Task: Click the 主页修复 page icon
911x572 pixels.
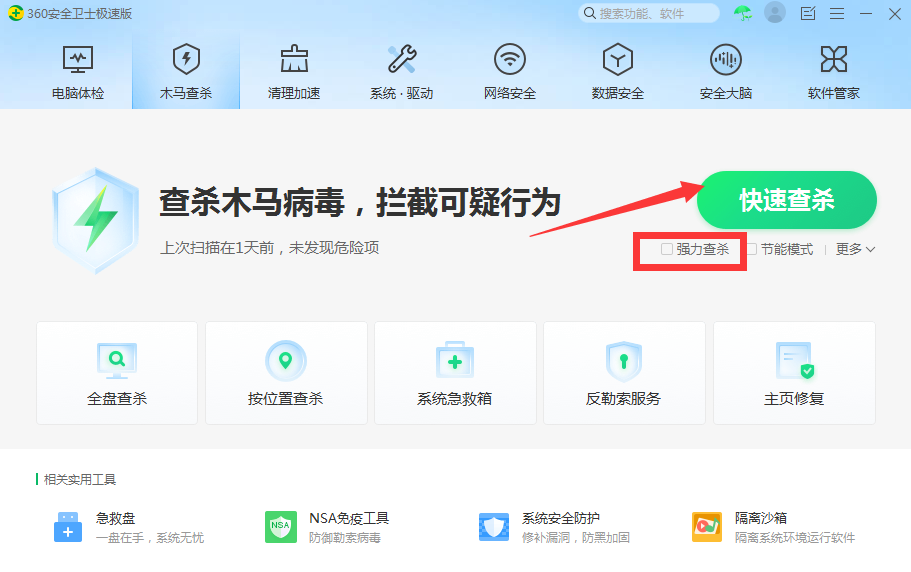Action: (x=794, y=361)
